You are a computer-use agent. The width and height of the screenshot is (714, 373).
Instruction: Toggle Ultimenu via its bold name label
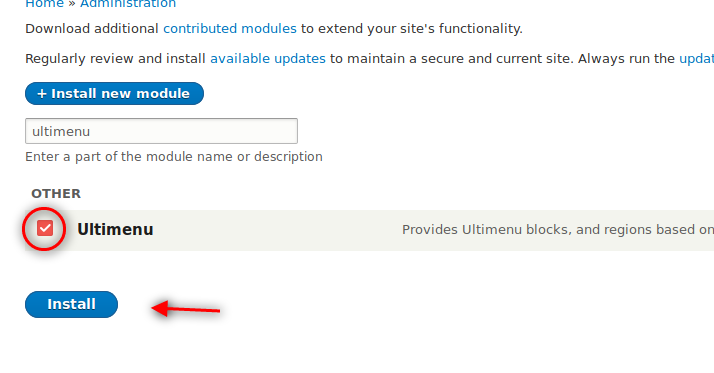click(115, 230)
